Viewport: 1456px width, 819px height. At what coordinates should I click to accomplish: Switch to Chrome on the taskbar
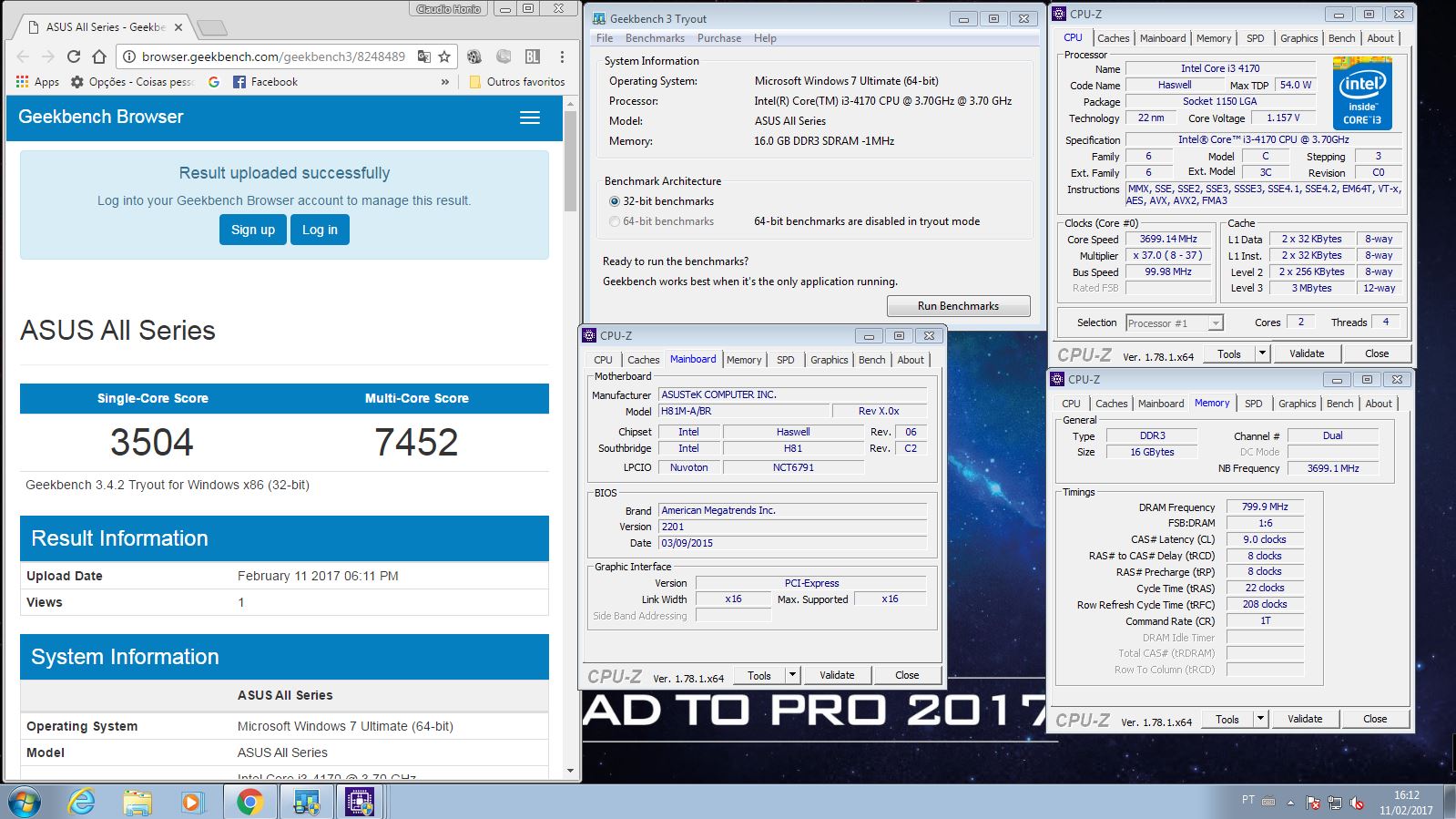249,802
